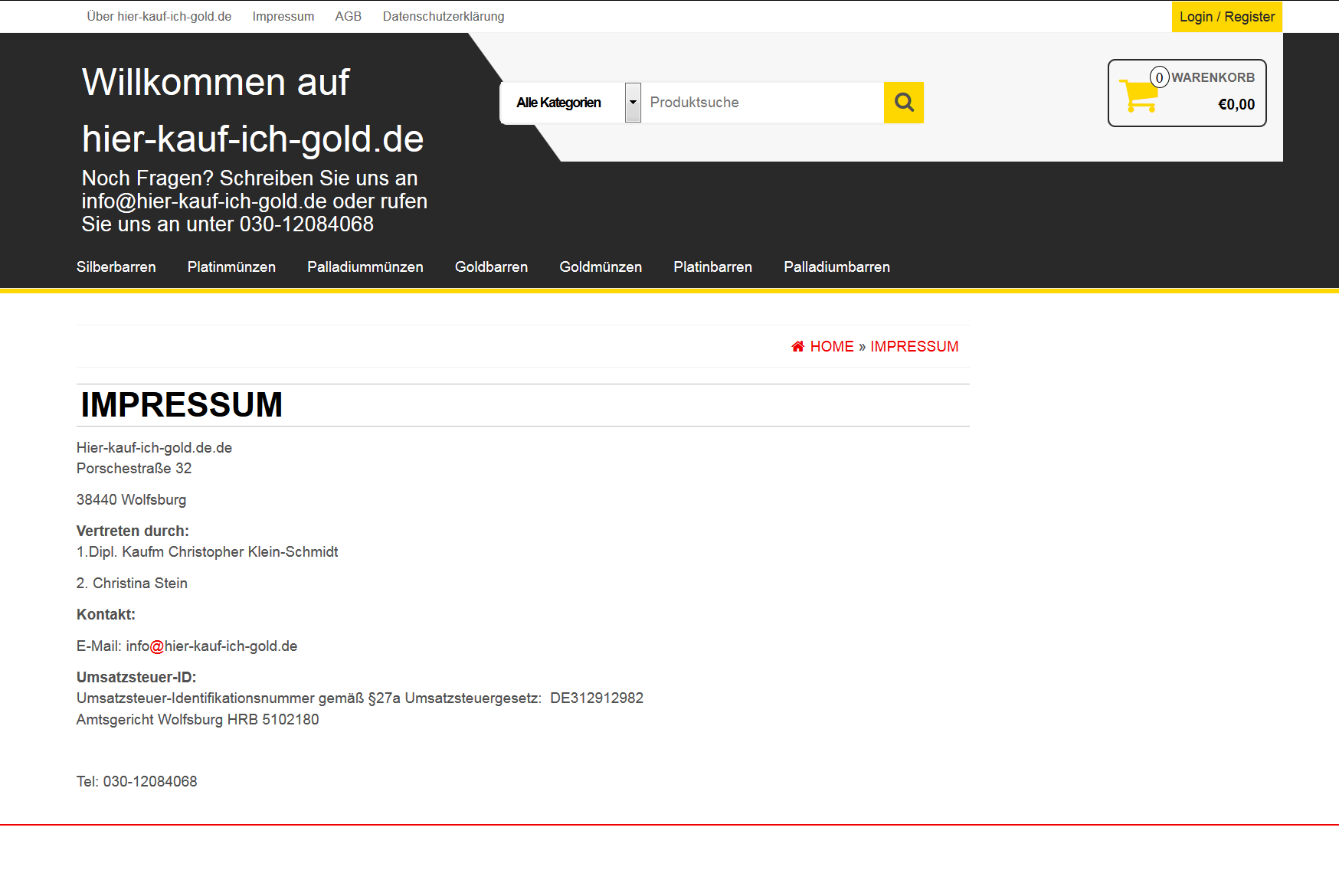Click the yellow search magnifier button

[904, 103]
